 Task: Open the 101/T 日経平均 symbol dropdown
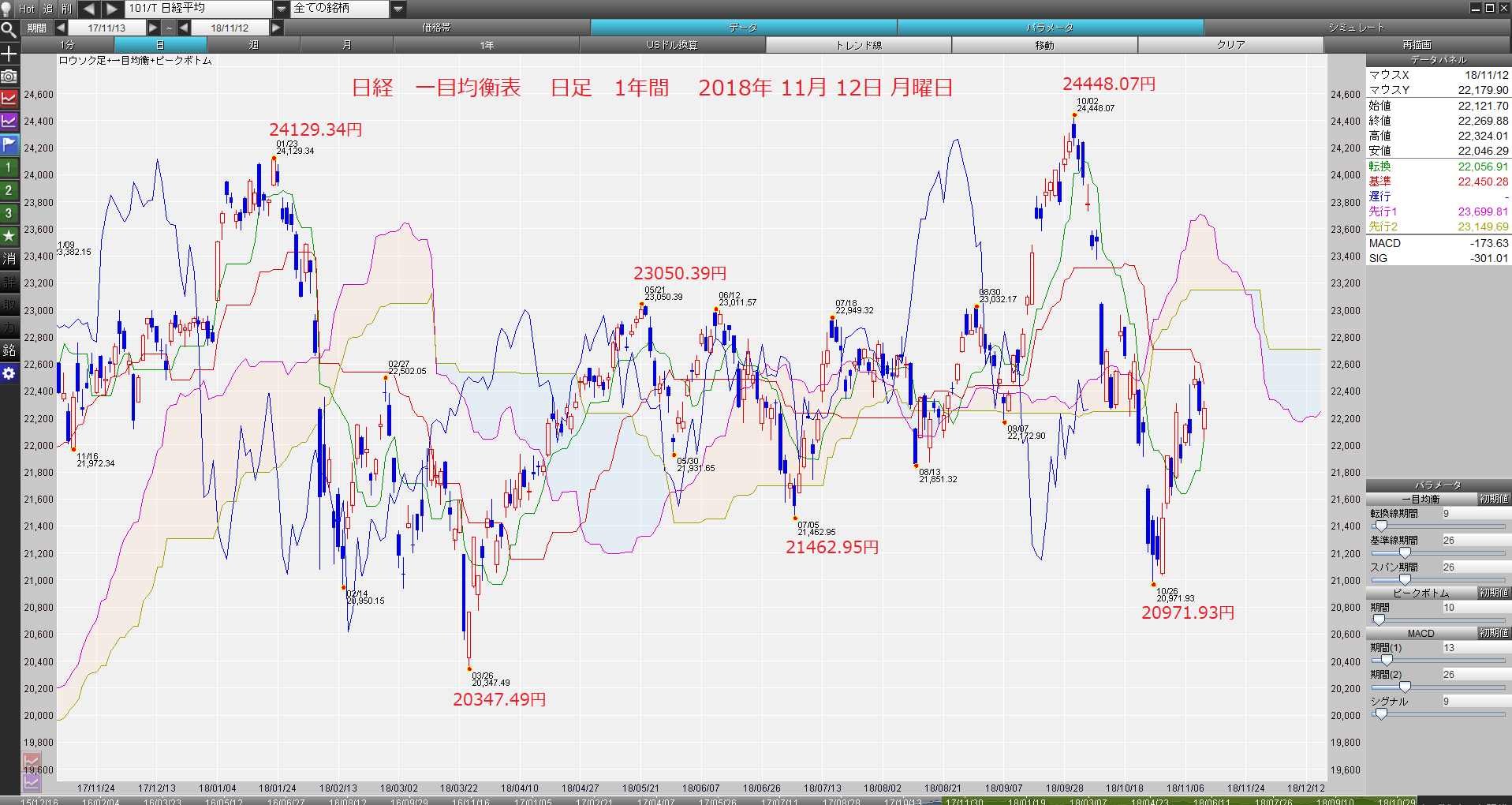click(x=282, y=9)
